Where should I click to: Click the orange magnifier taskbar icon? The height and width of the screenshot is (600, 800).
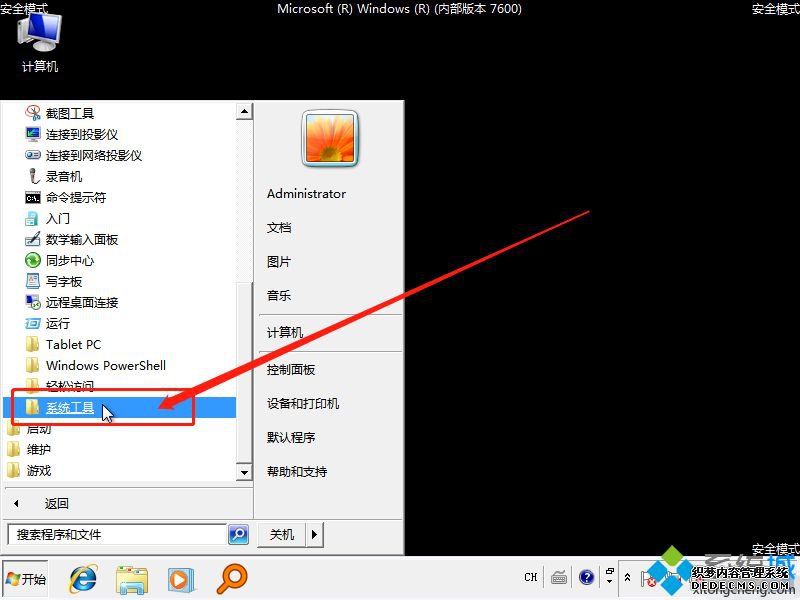(233, 578)
